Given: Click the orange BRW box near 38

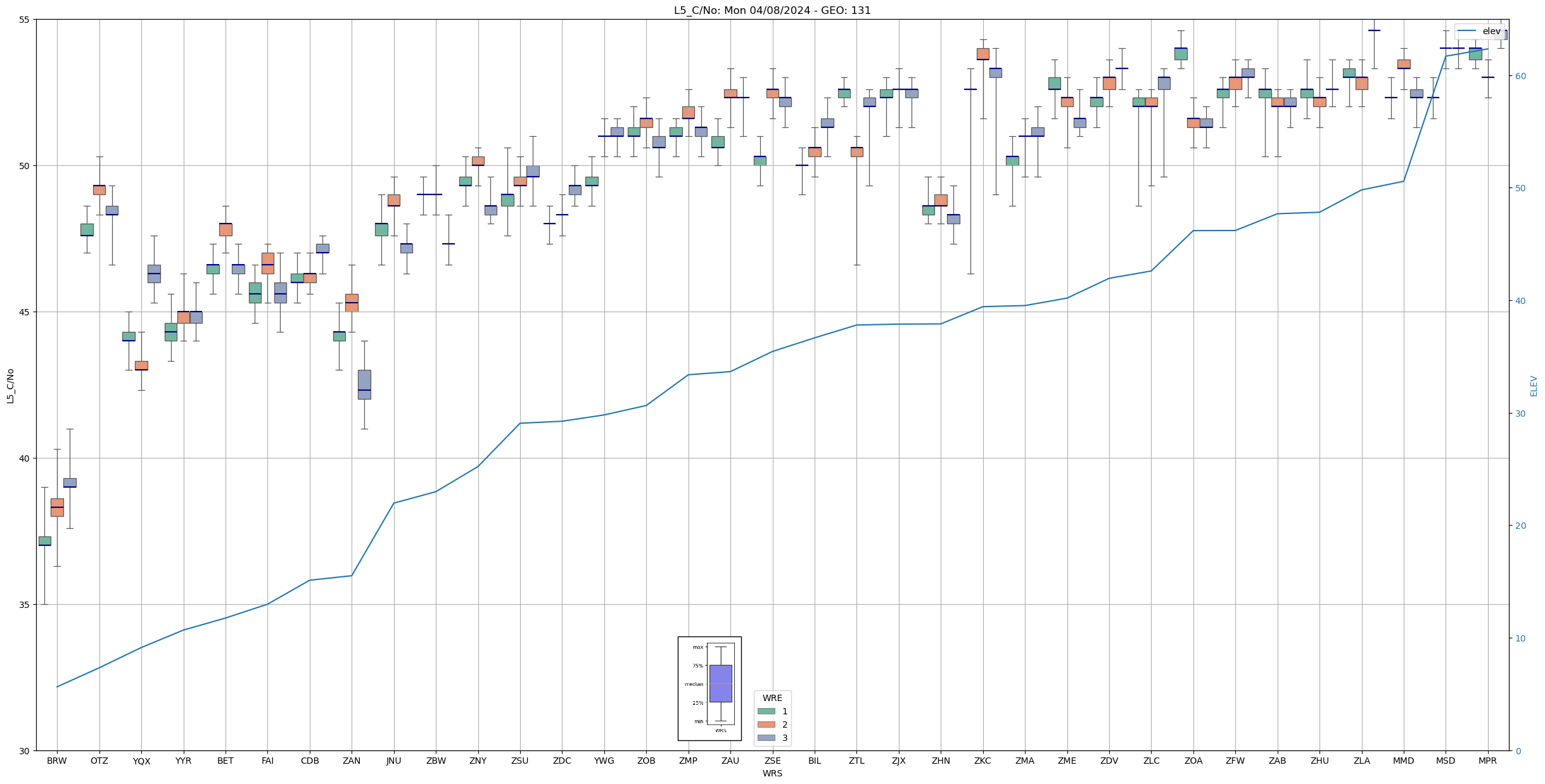Looking at the screenshot, I should pos(57,507).
